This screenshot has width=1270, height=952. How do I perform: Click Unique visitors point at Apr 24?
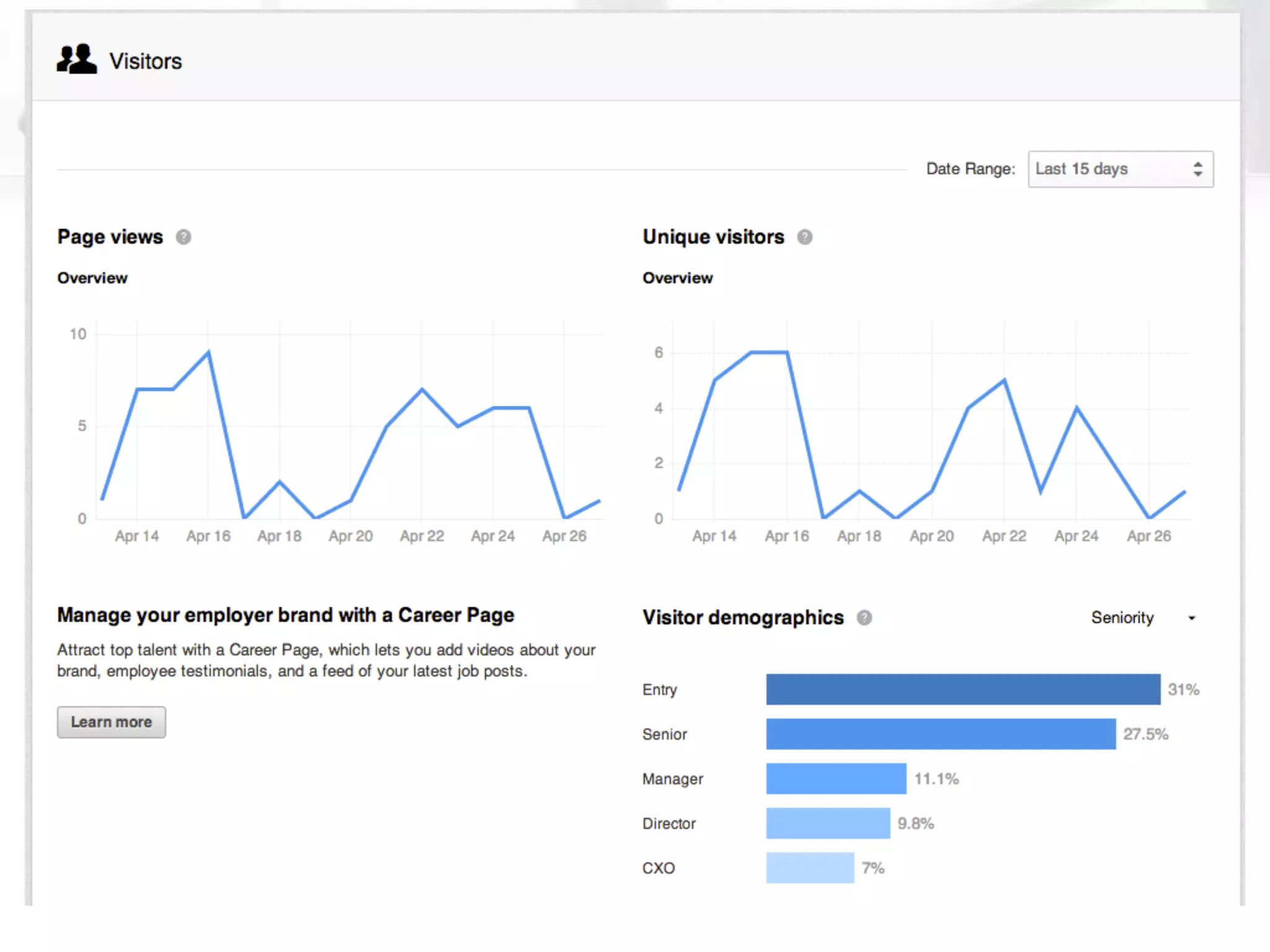pos(1077,408)
